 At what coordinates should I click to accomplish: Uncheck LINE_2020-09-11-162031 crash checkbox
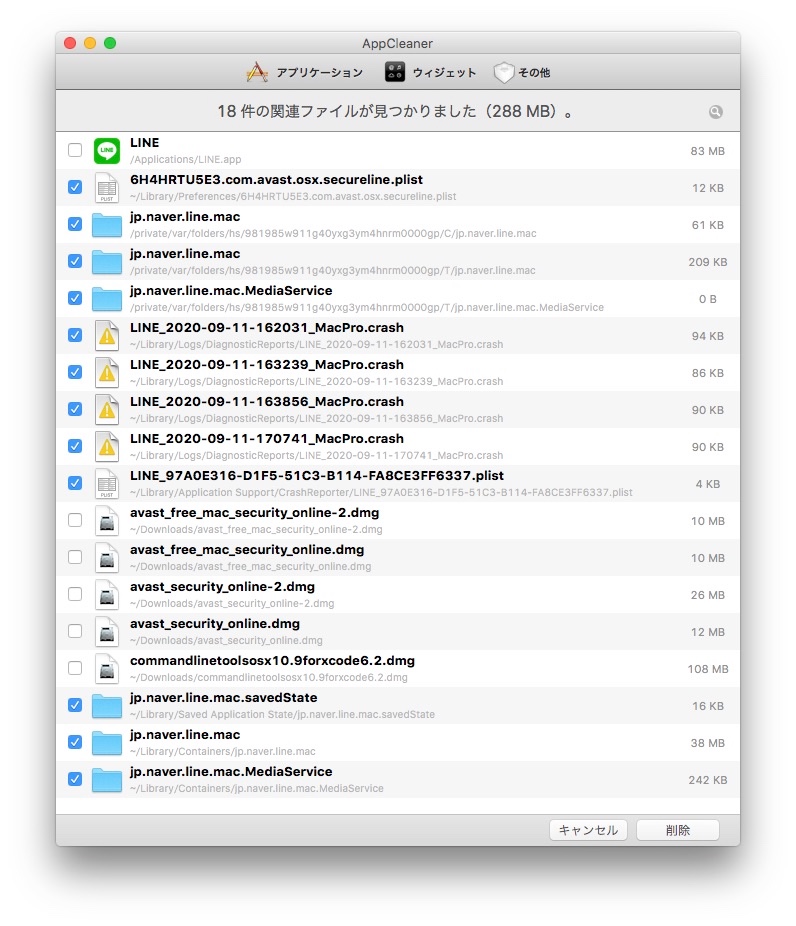coord(75,335)
